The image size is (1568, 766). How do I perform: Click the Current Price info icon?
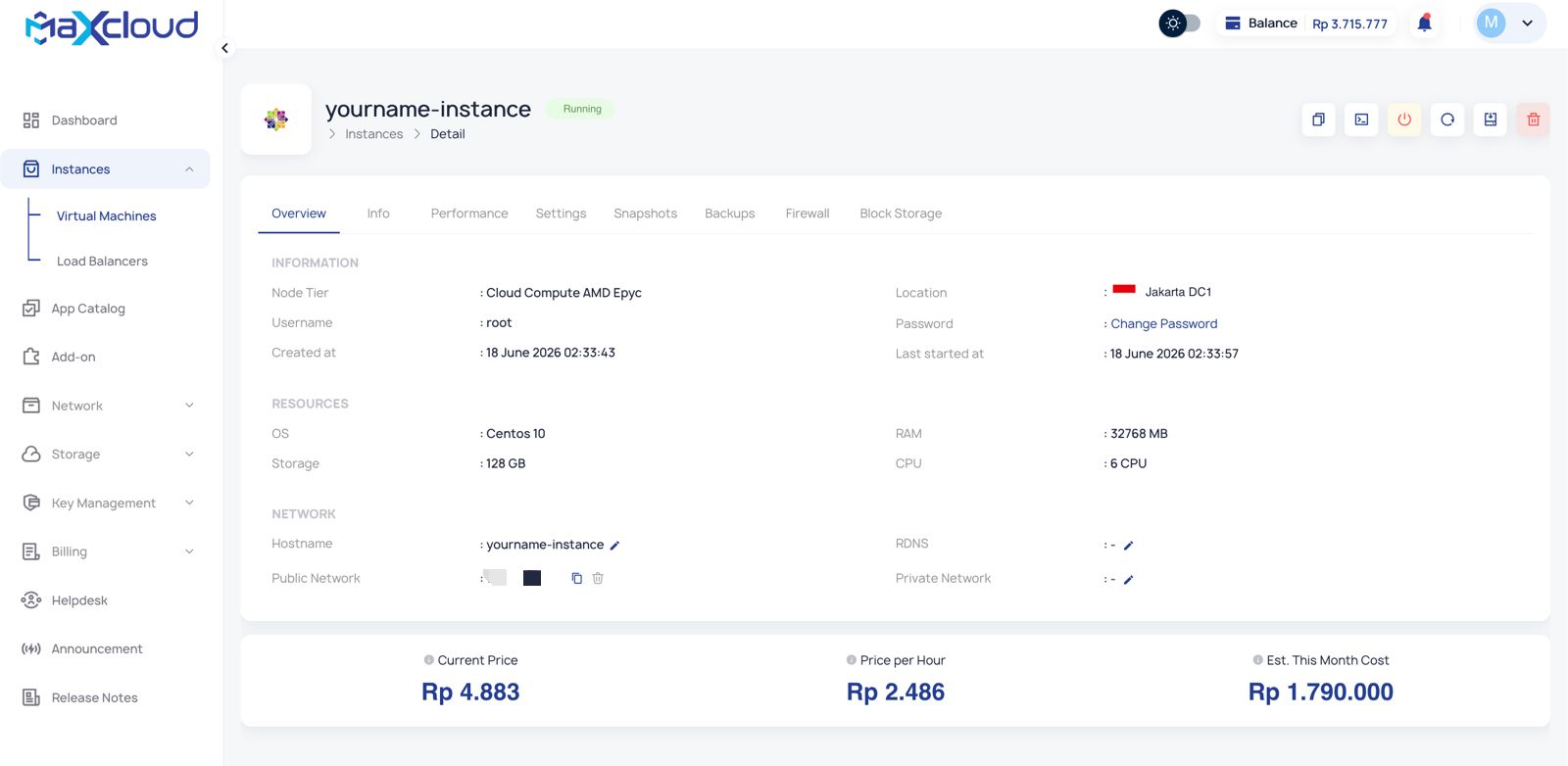(x=428, y=660)
